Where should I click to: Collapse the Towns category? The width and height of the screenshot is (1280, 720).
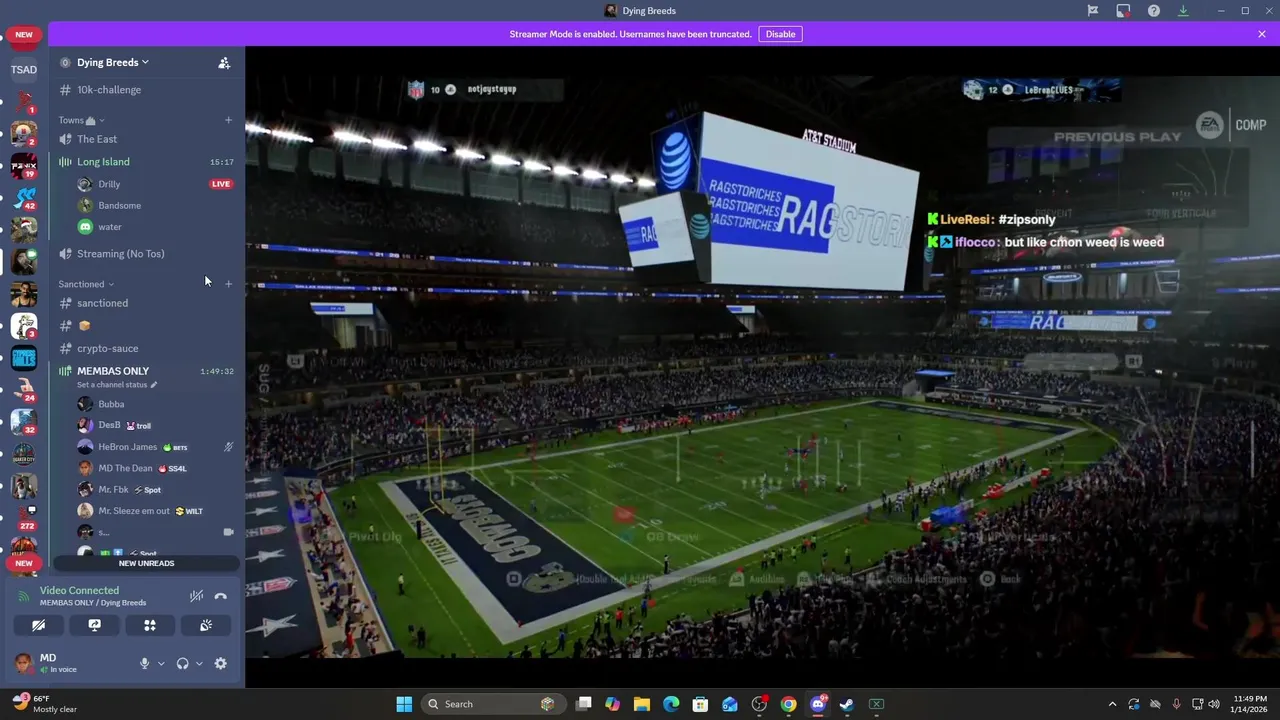(x=81, y=120)
